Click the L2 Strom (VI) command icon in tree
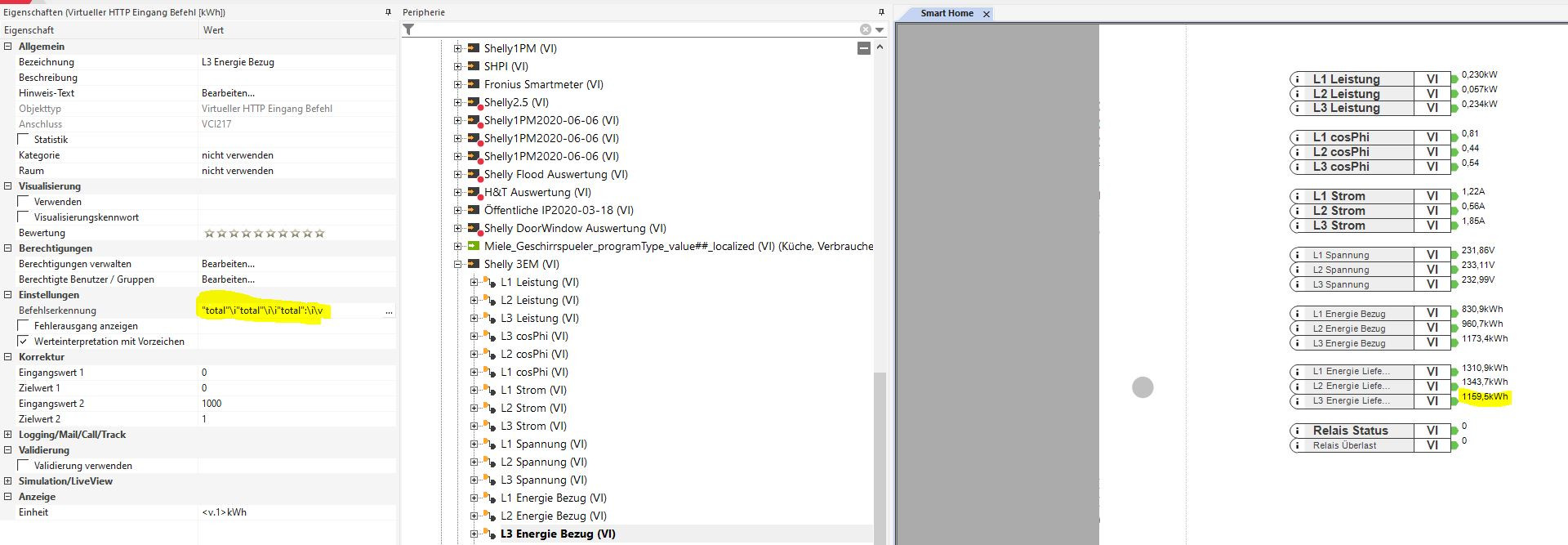The height and width of the screenshot is (545, 1568). point(490,409)
